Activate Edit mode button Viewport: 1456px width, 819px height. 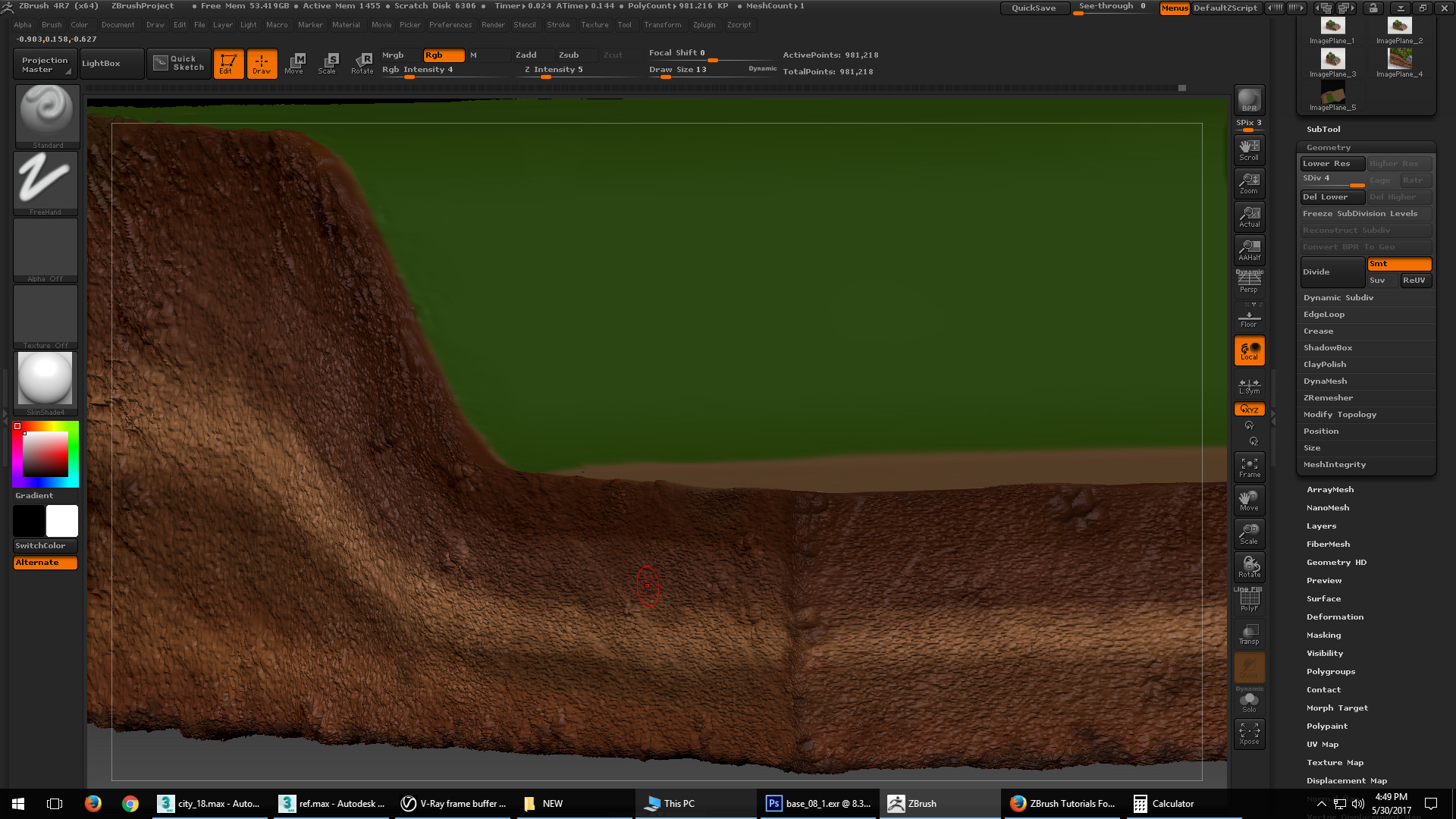pos(227,64)
